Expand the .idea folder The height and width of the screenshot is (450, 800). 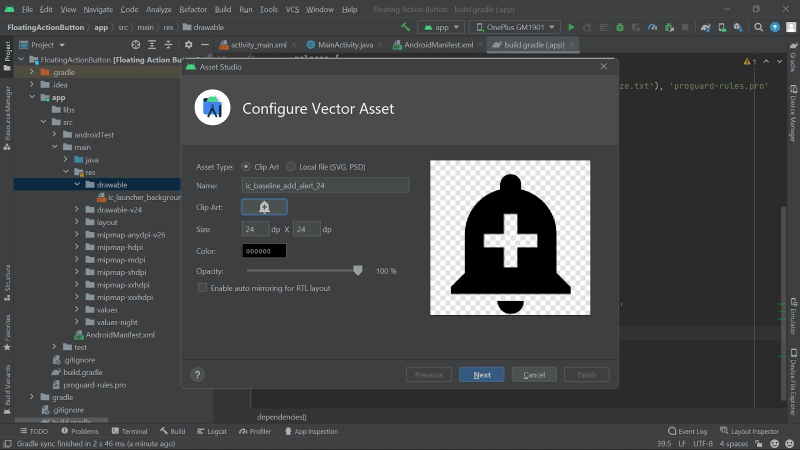coord(32,85)
